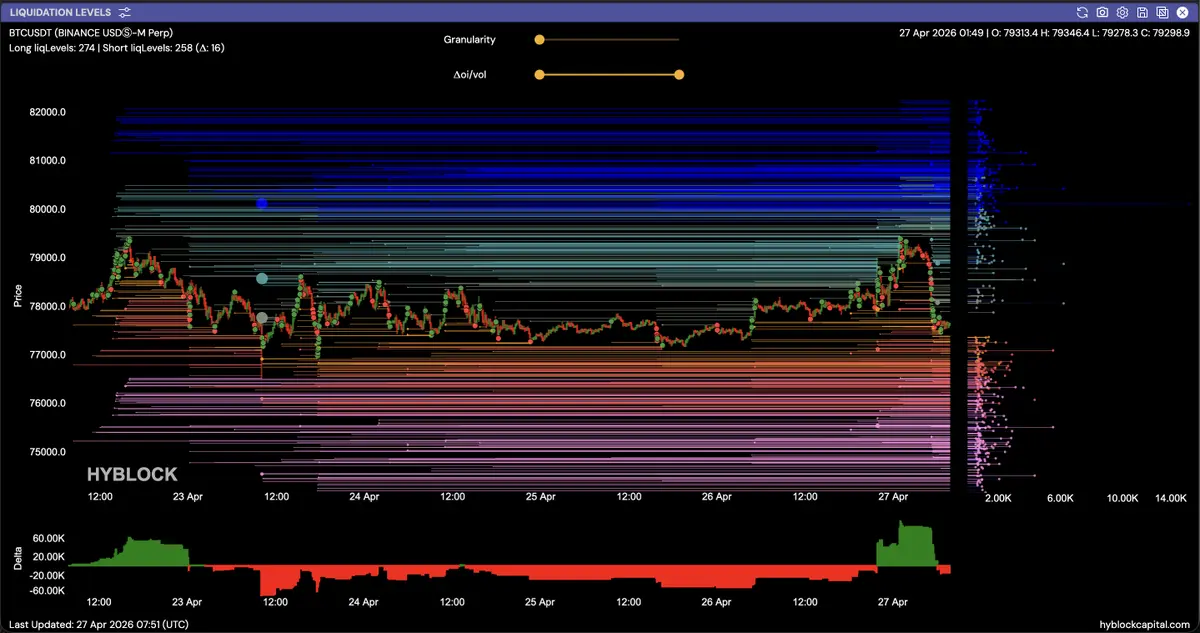Take a chart screenshot with camera icon
The image size is (1200, 633).
pyautogui.click(x=1102, y=12)
